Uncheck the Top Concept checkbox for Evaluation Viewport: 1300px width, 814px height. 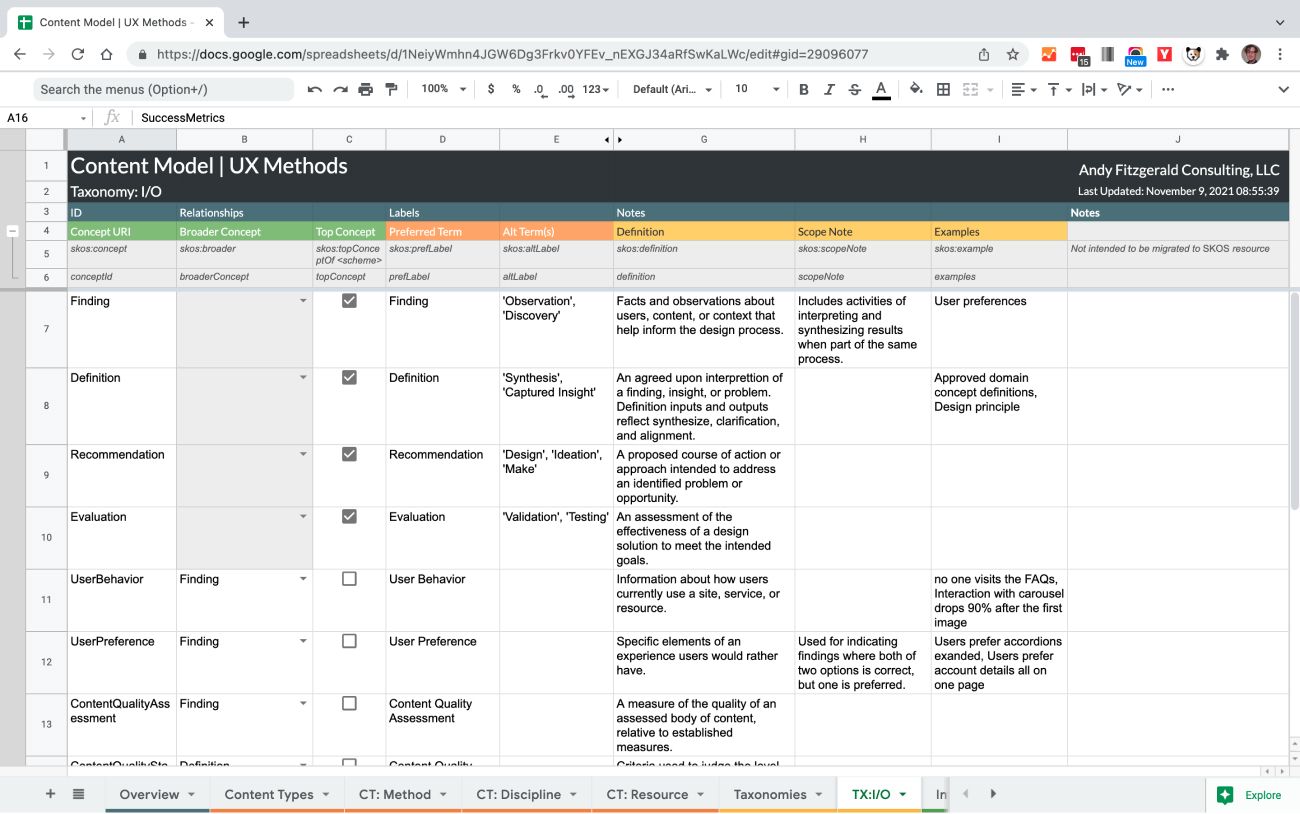349,516
